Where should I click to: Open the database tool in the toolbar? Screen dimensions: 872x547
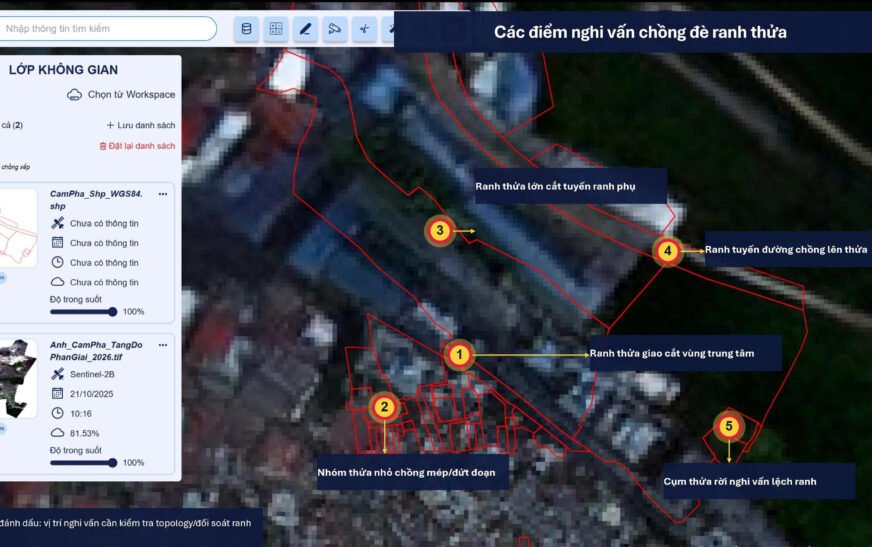(246, 29)
